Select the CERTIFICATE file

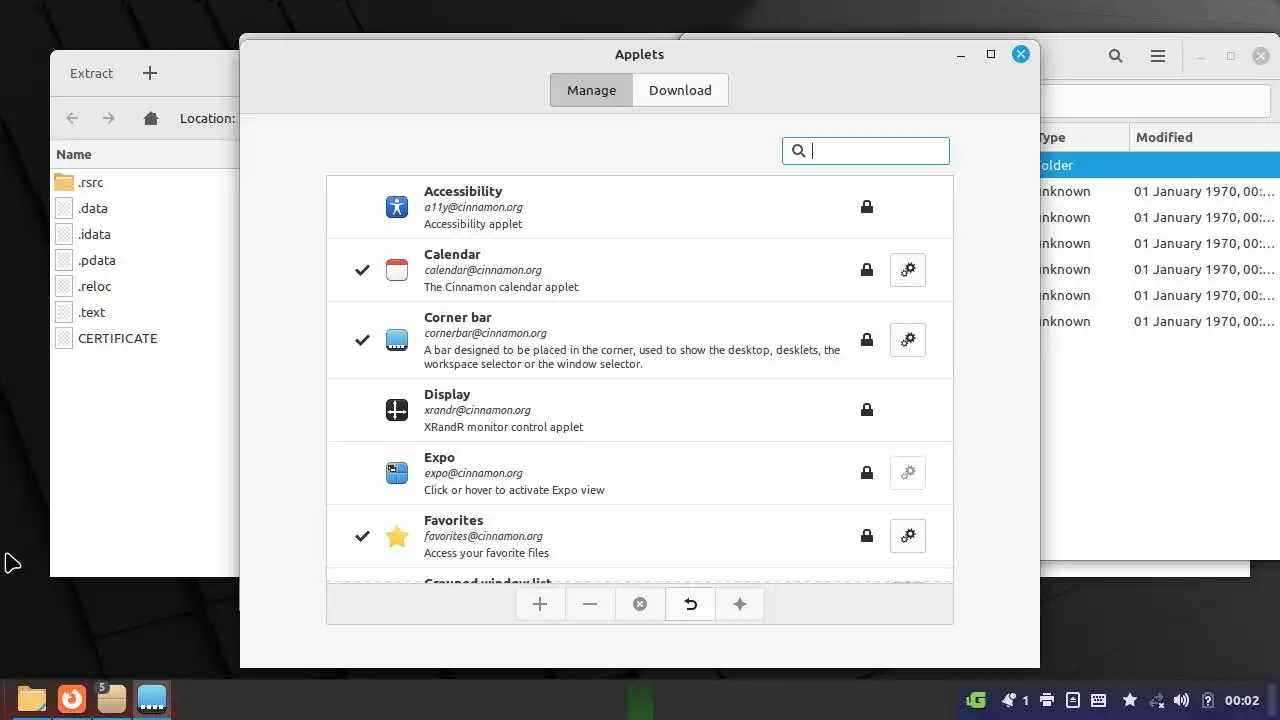[117, 338]
